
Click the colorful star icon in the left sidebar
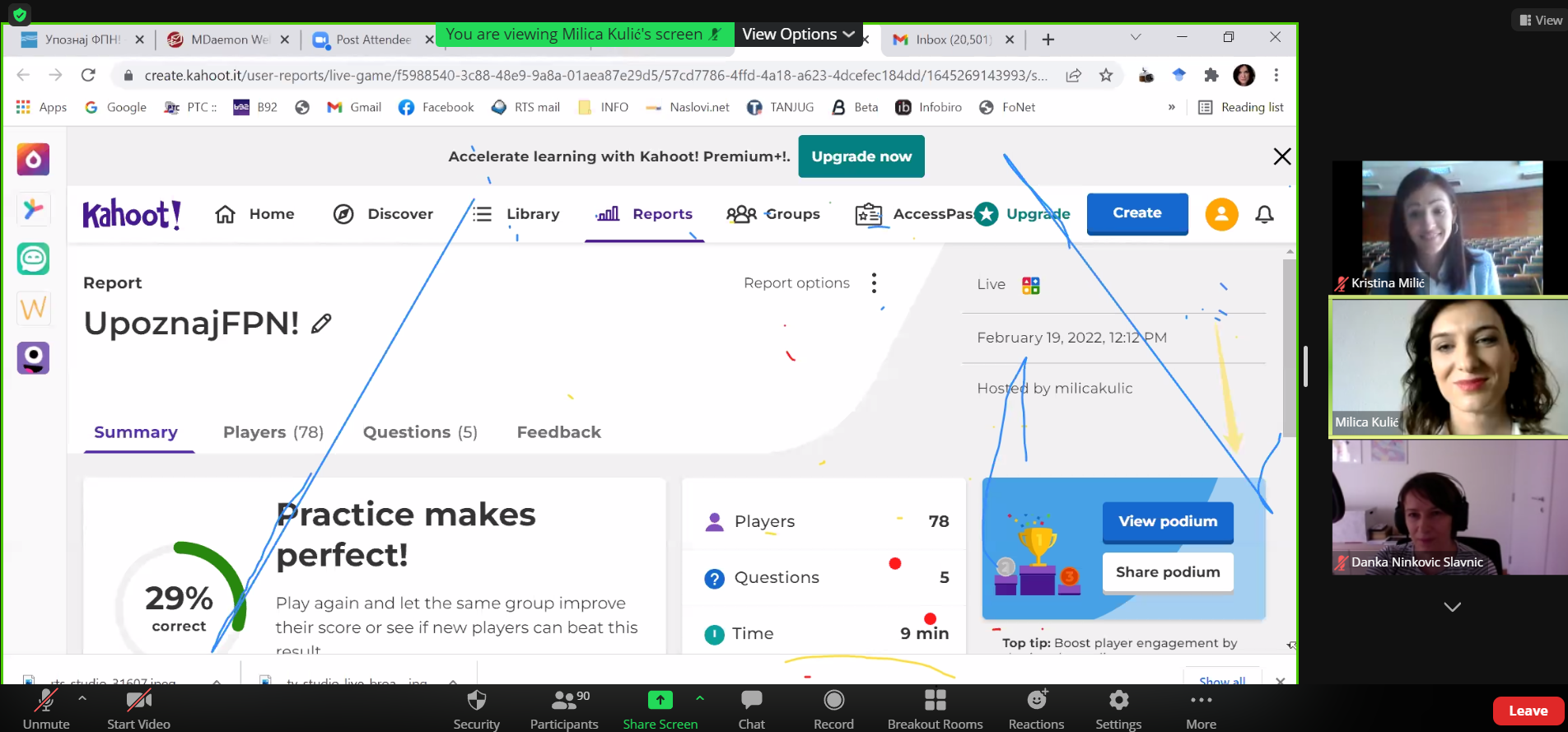(x=33, y=209)
